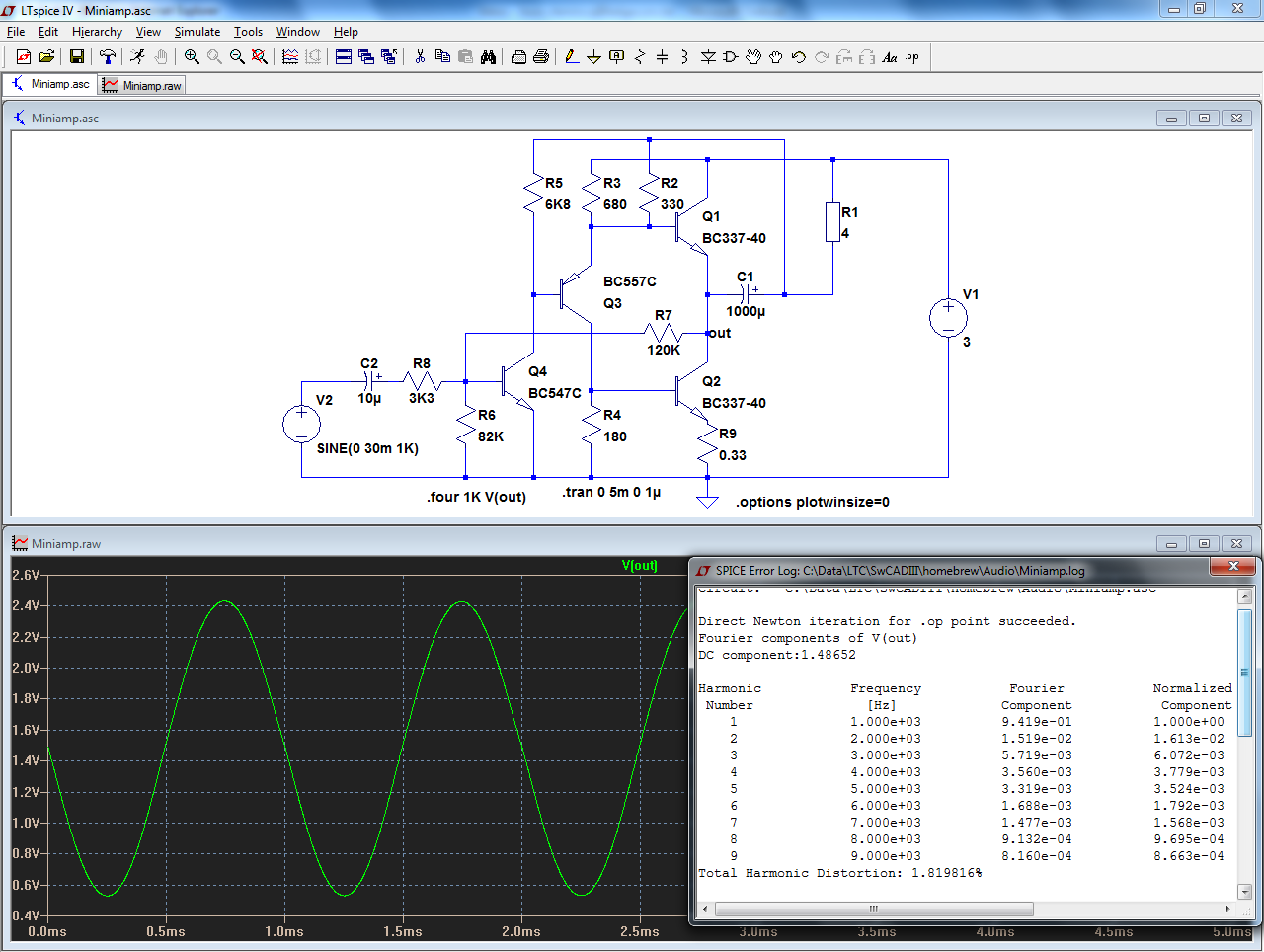Open the View menu
This screenshot has height=952, width=1264.
click(x=148, y=32)
